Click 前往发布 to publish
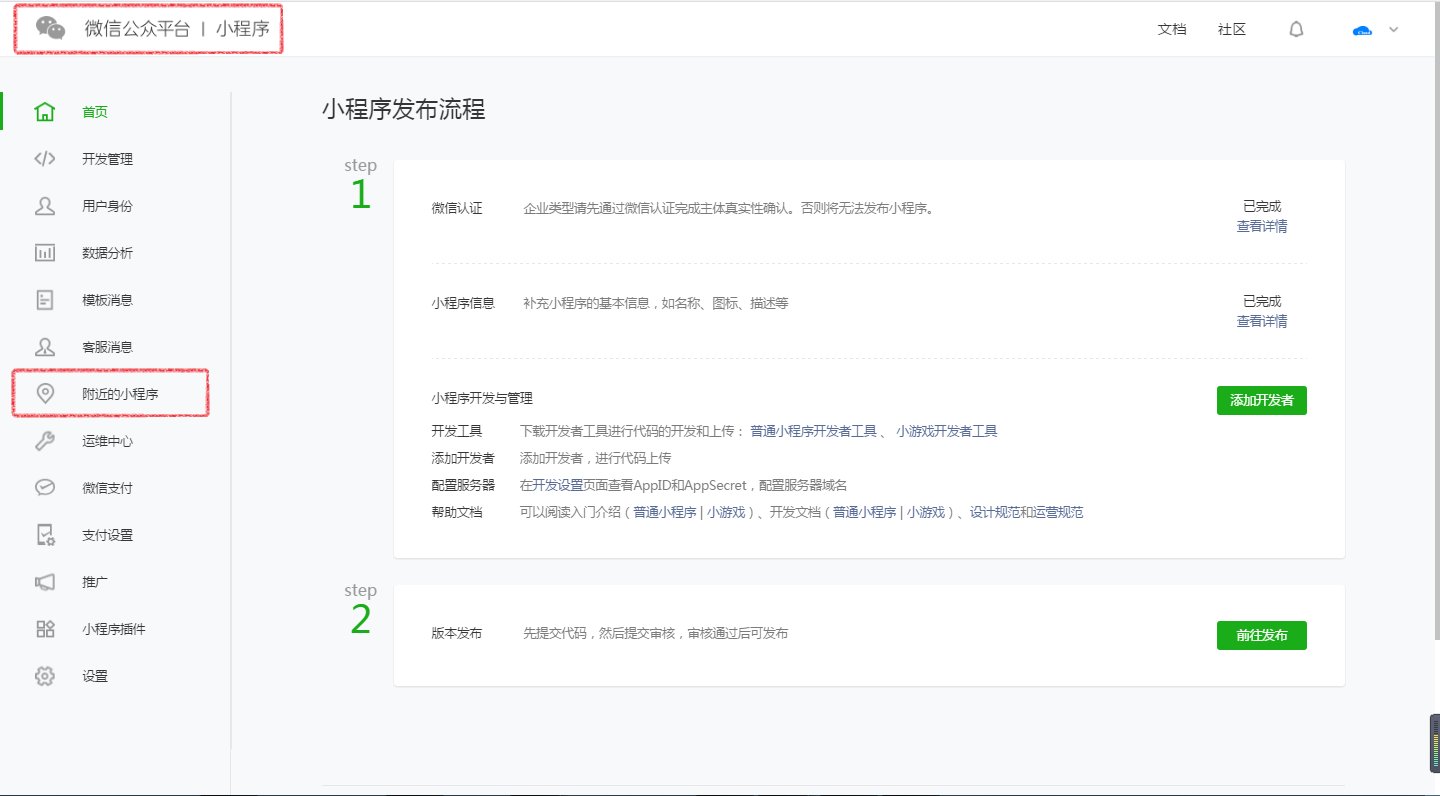 tap(1261, 635)
